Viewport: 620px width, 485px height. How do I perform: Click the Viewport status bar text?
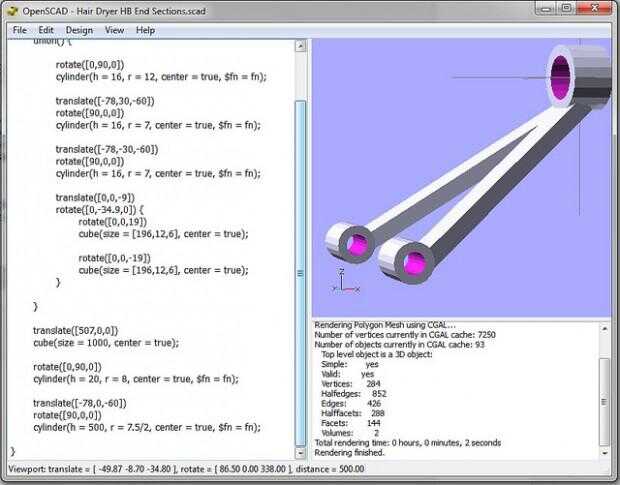[x=186, y=469]
